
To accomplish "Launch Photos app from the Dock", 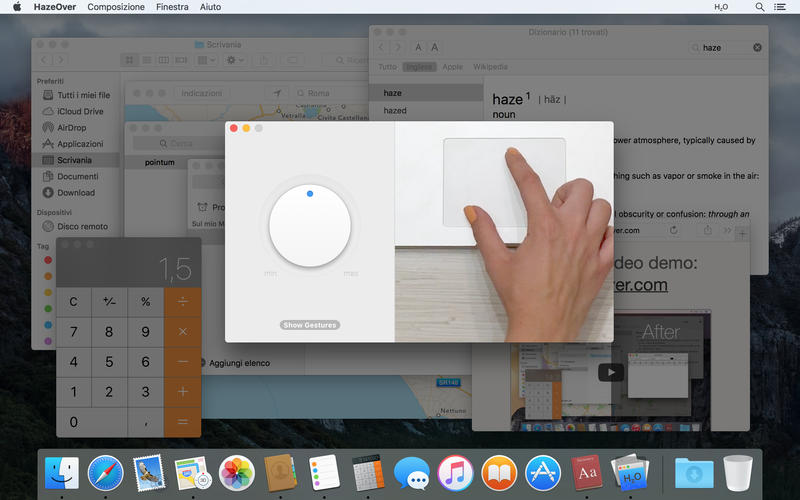I will (236, 473).
